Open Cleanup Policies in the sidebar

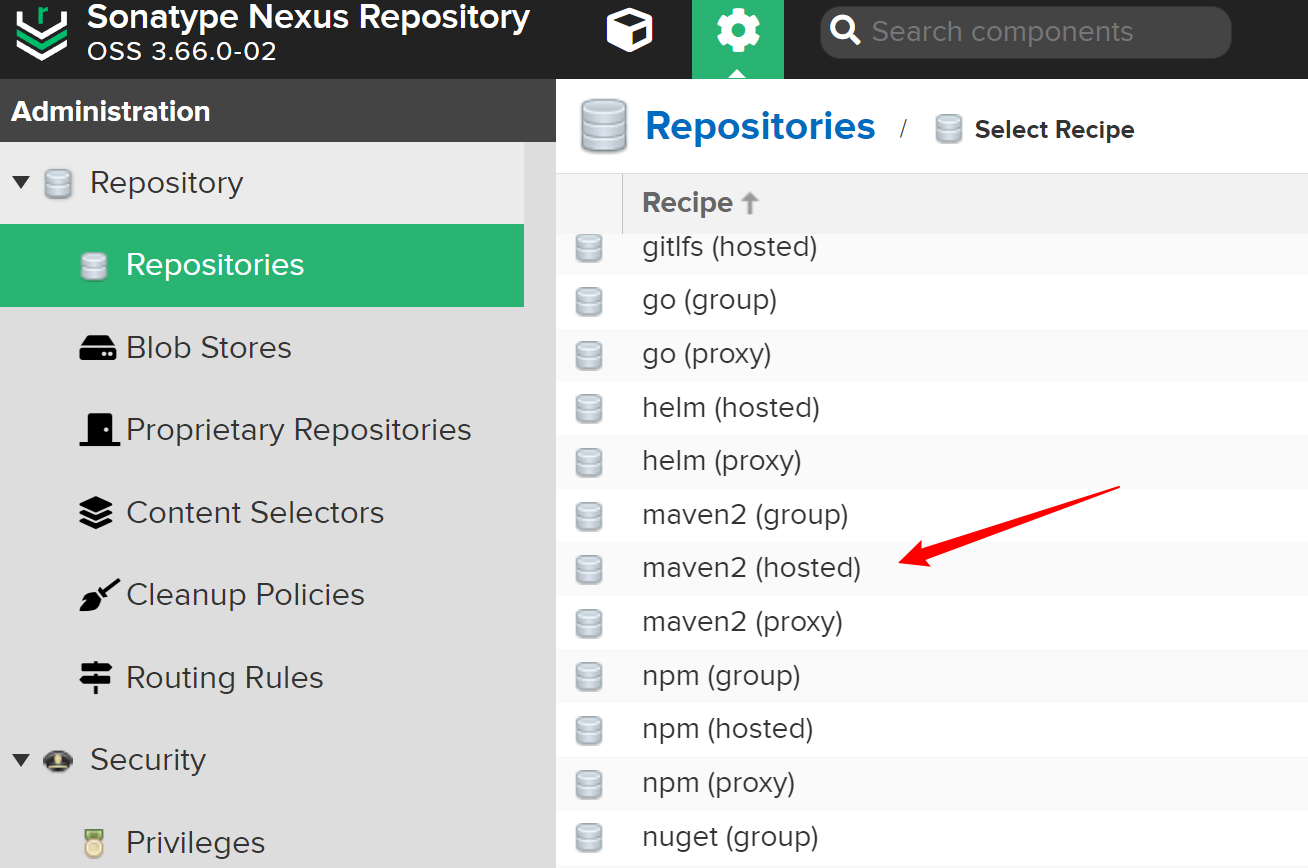pos(245,594)
